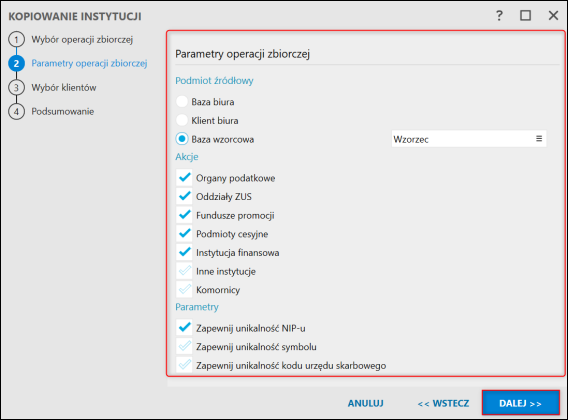The width and height of the screenshot is (568, 420).
Task: Close the Kopiowanie instytucji dialog
Action: [x=553, y=16]
